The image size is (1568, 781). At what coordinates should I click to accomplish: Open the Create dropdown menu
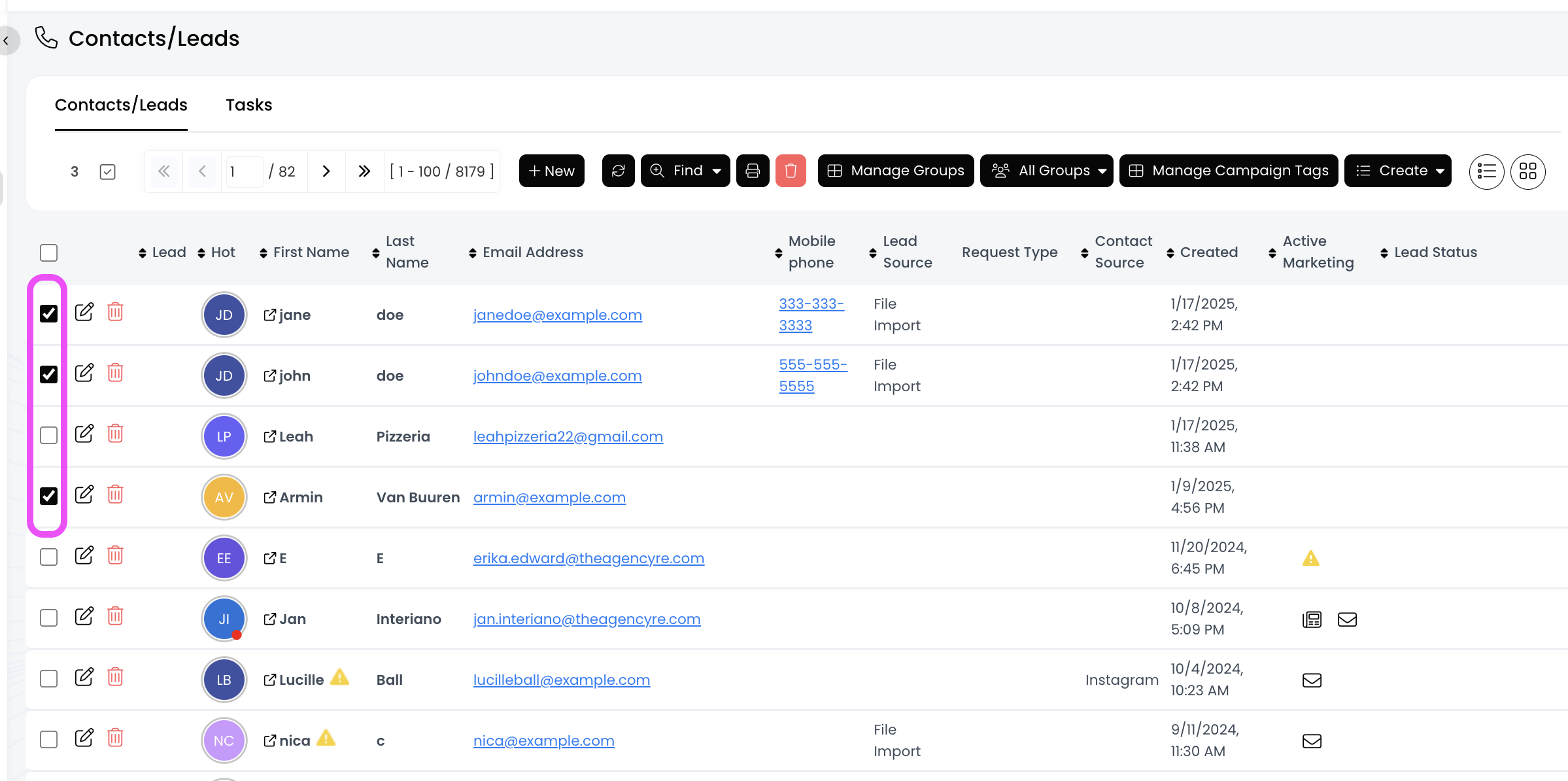coord(1397,171)
